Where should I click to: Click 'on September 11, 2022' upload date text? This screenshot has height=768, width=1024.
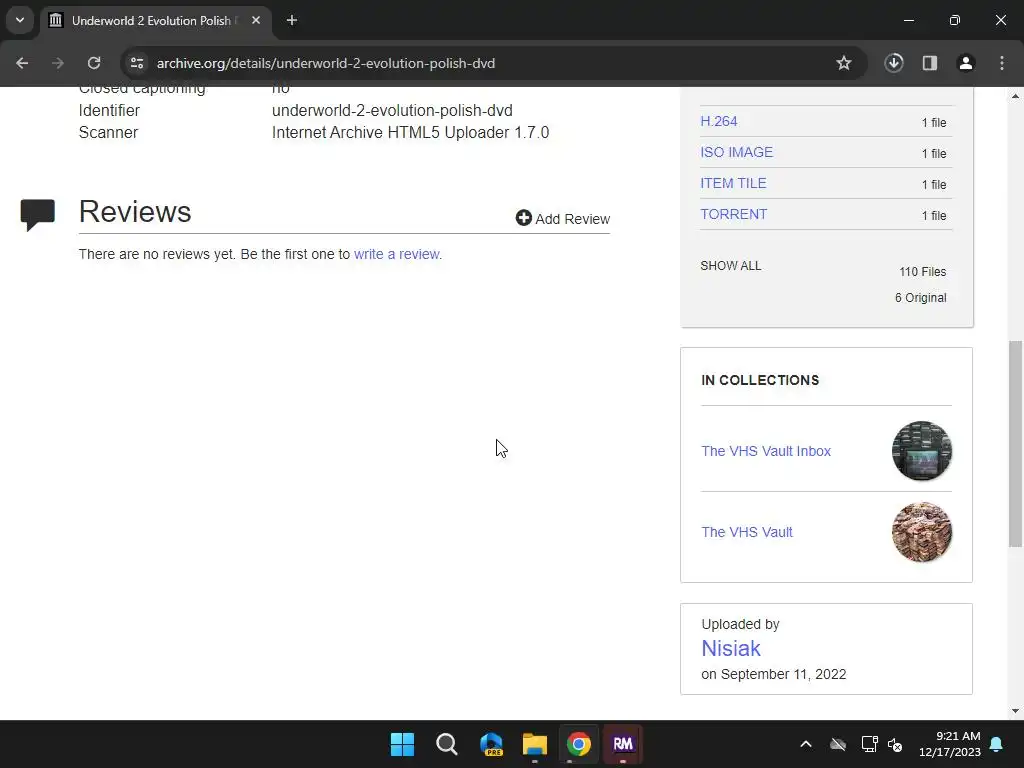pos(773,675)
